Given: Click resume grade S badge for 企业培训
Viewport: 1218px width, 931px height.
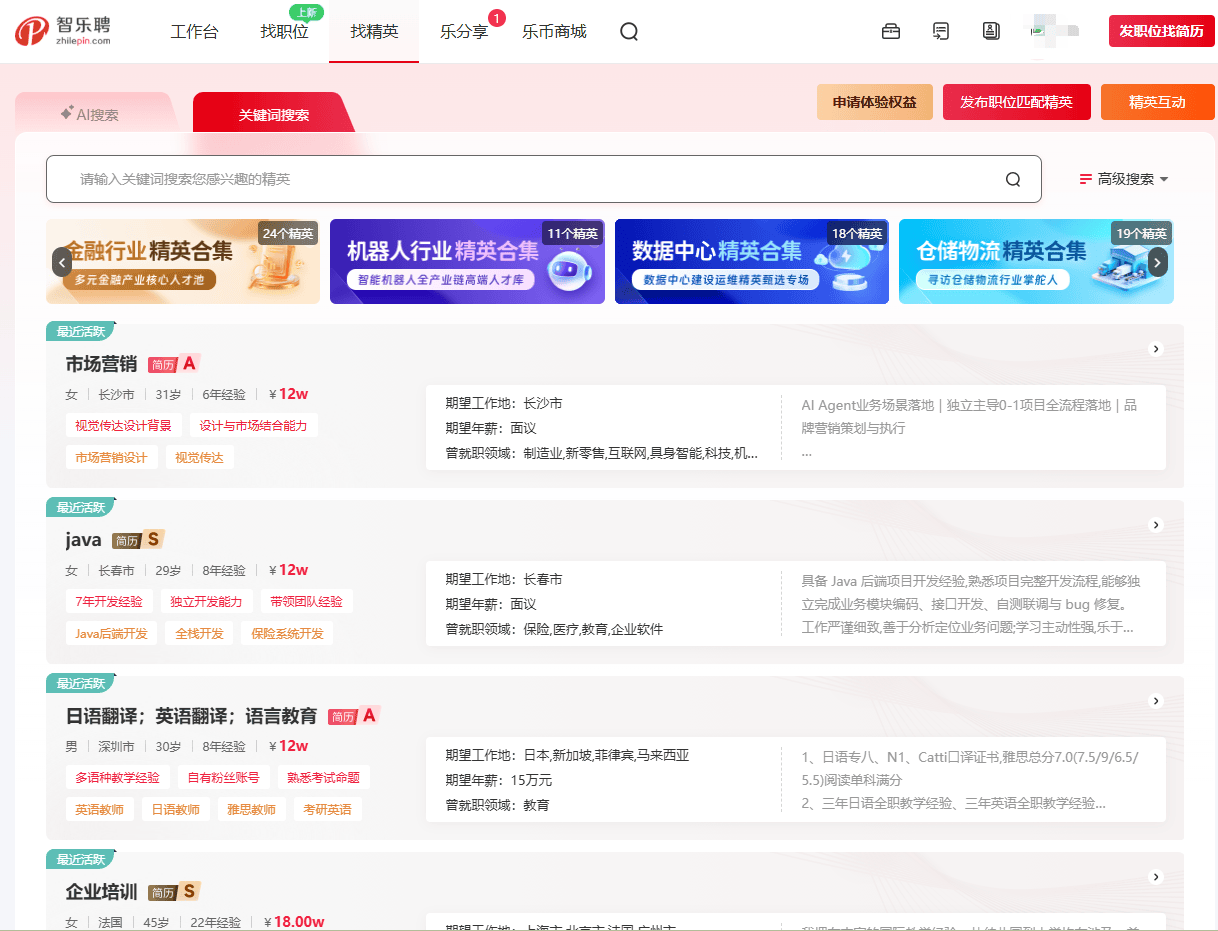Looking at the screenshot, I should [175, 892].
